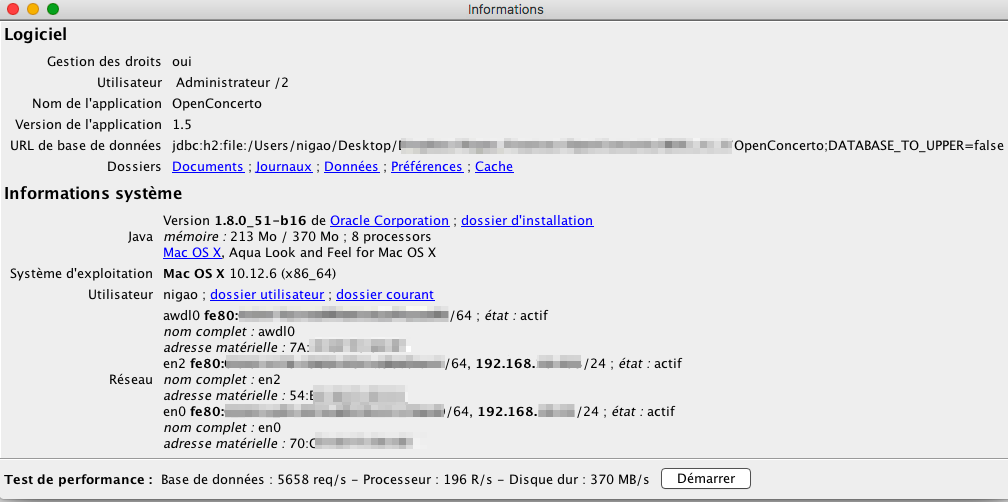Click the Réseau row label
This screenshot has width=1008, height=502.
click(132, 379)
